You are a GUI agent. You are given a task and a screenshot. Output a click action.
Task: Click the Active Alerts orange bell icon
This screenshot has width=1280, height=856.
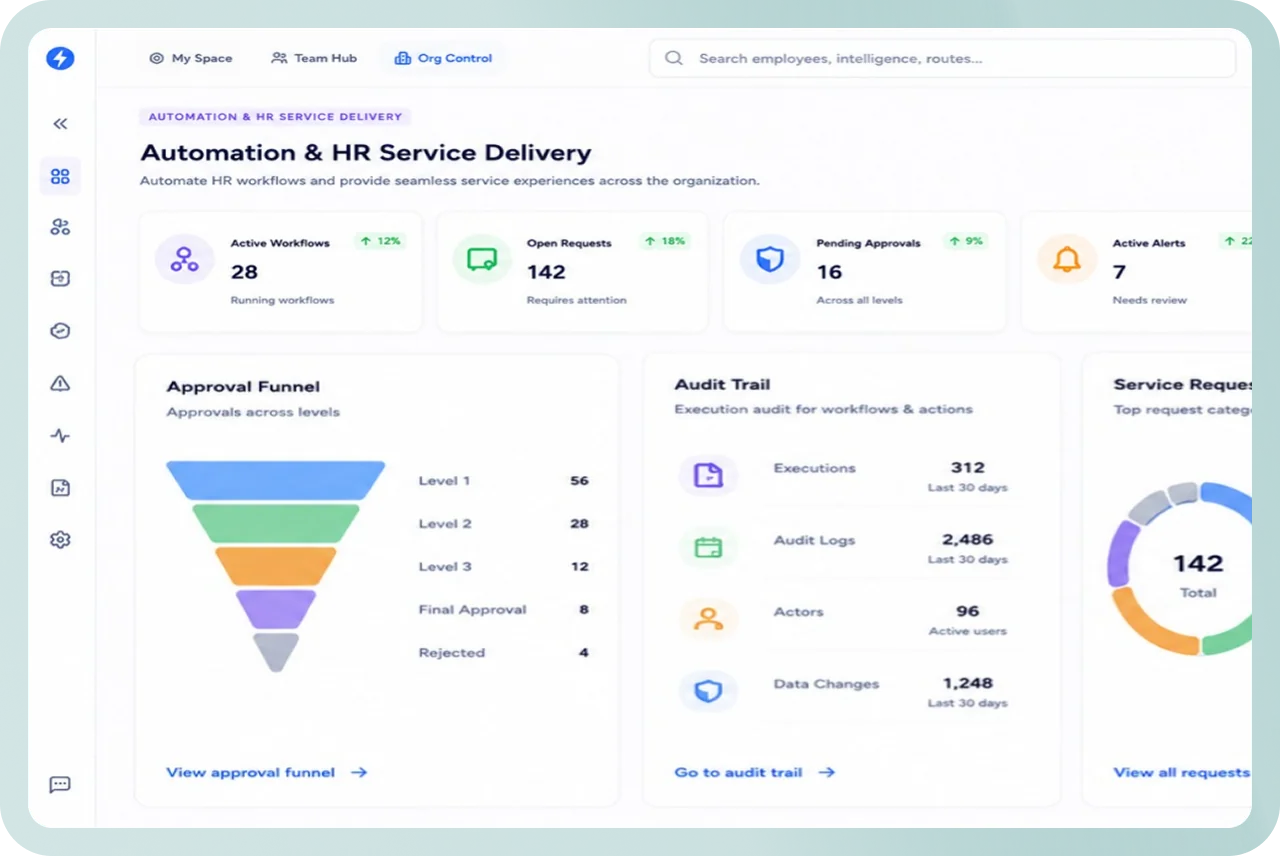(1067, 260)
